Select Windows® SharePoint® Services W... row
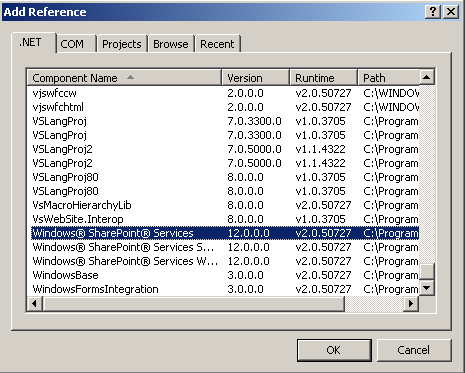 point(223,261)
